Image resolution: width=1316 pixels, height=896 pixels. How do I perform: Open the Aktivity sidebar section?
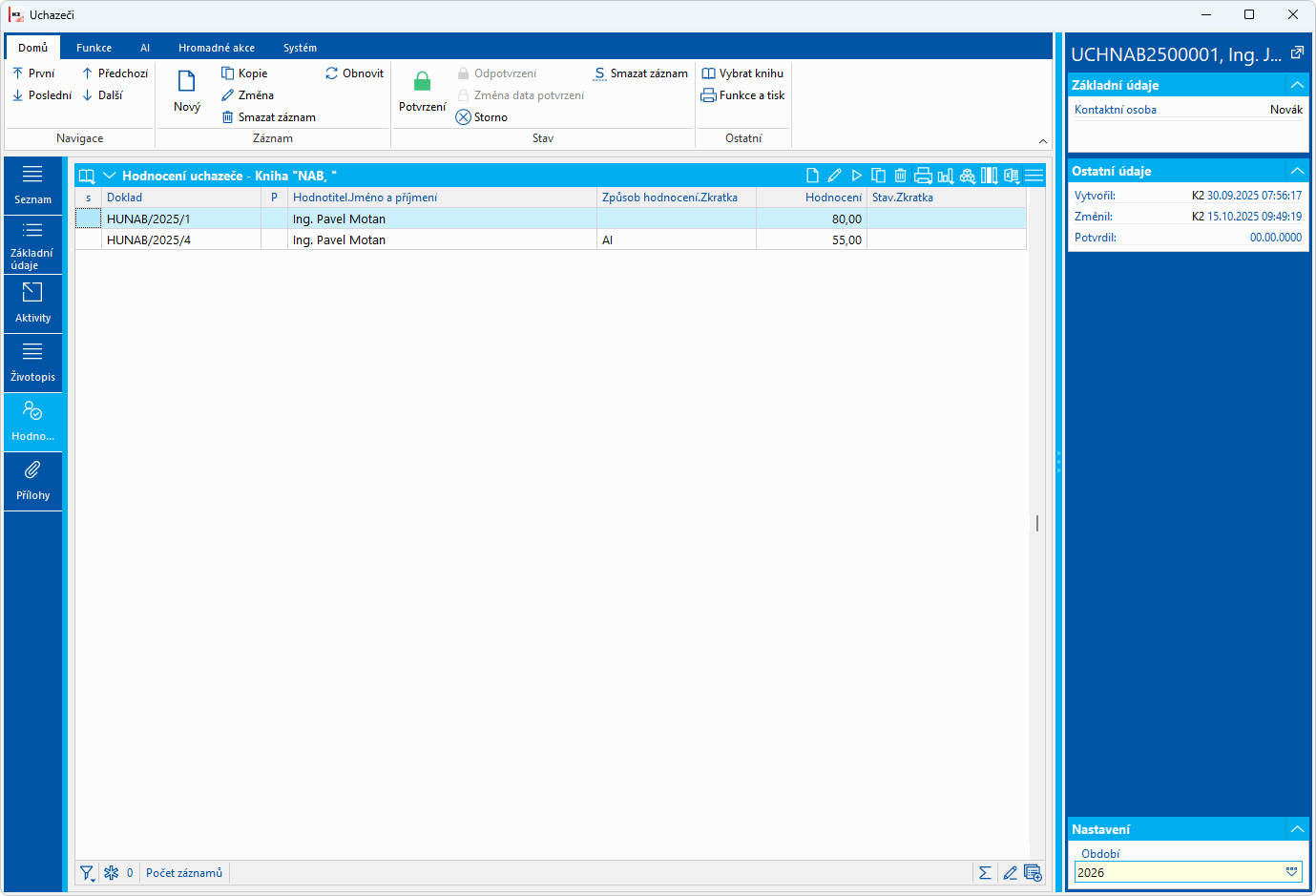click(32, 303)
